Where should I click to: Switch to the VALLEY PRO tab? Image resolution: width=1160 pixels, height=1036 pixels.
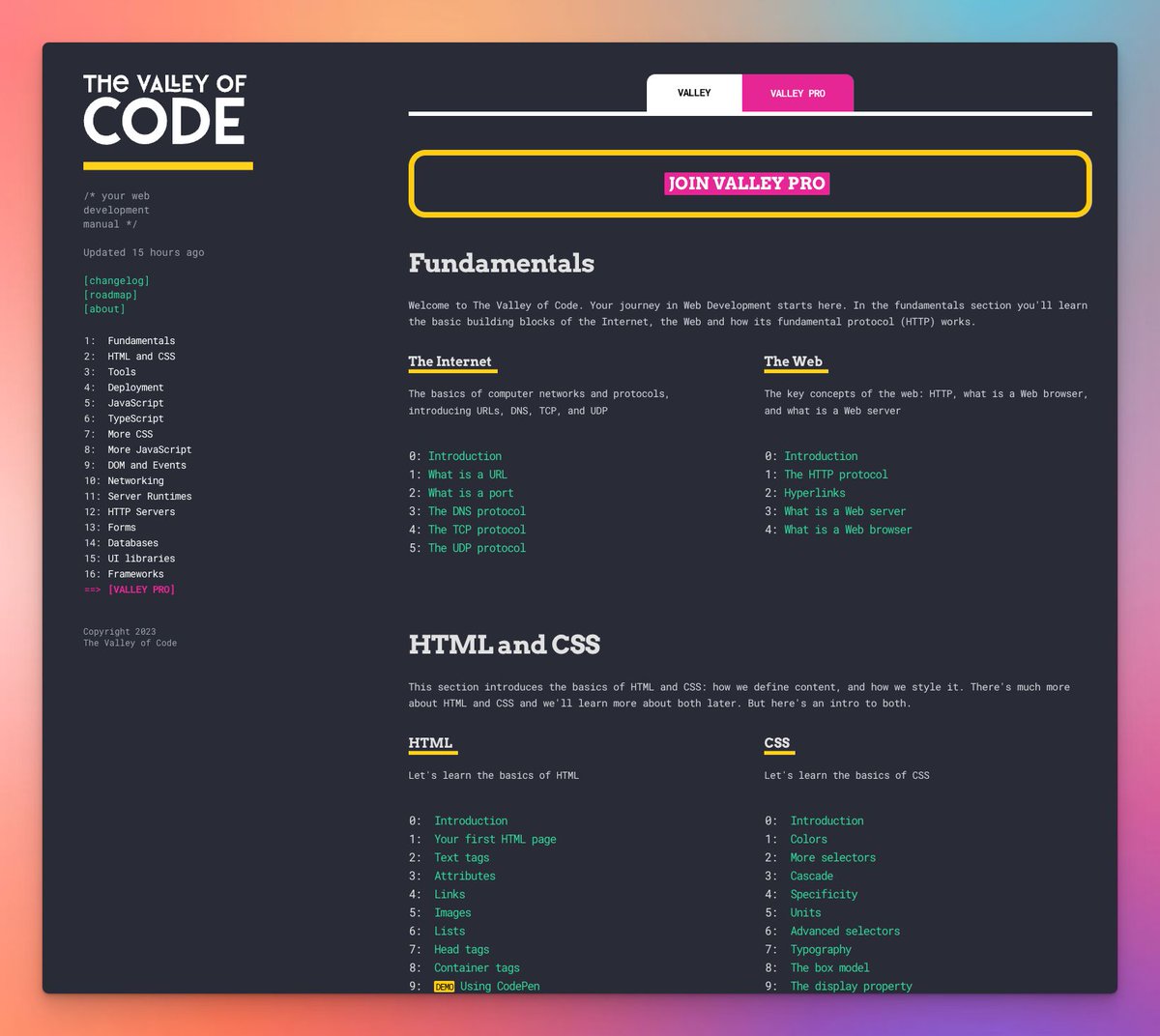pos(797,93)
